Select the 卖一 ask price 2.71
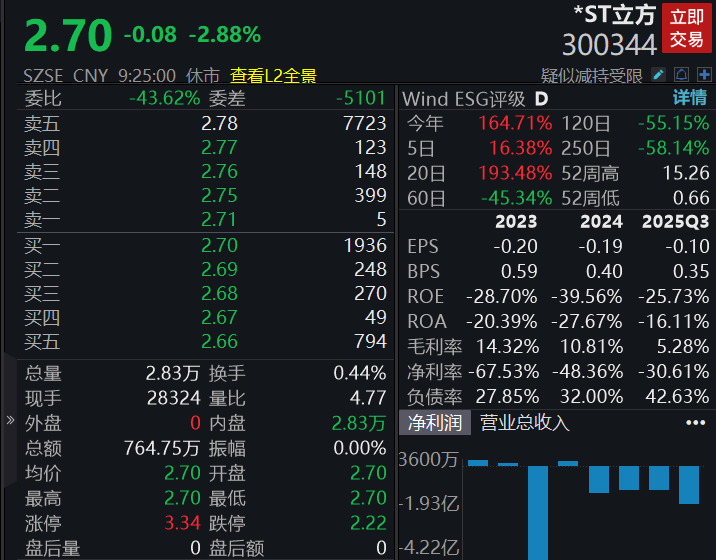This screenshot has width=716, height=560. click(219, 220)
